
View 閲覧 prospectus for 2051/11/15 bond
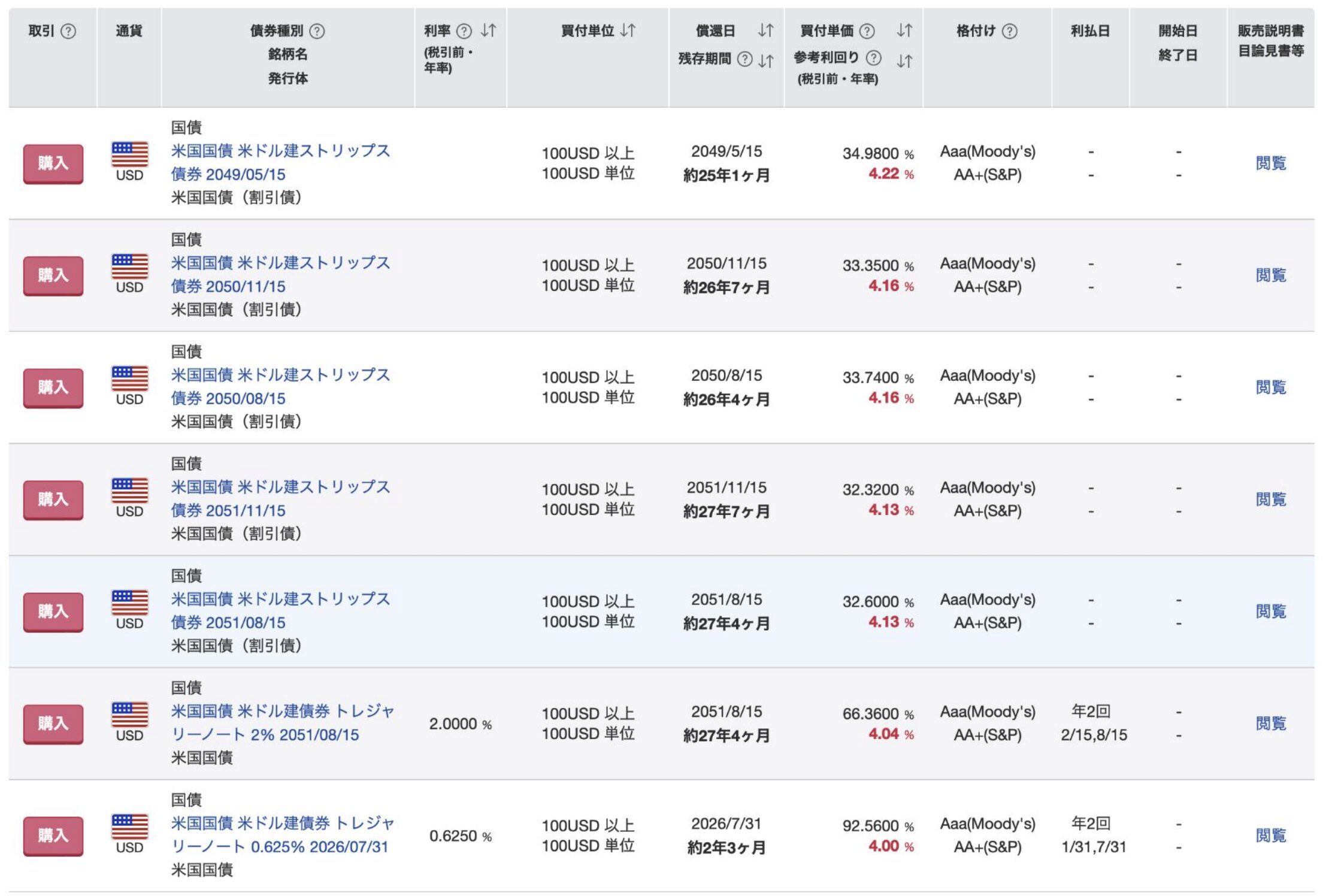(x=1271, y=499)
